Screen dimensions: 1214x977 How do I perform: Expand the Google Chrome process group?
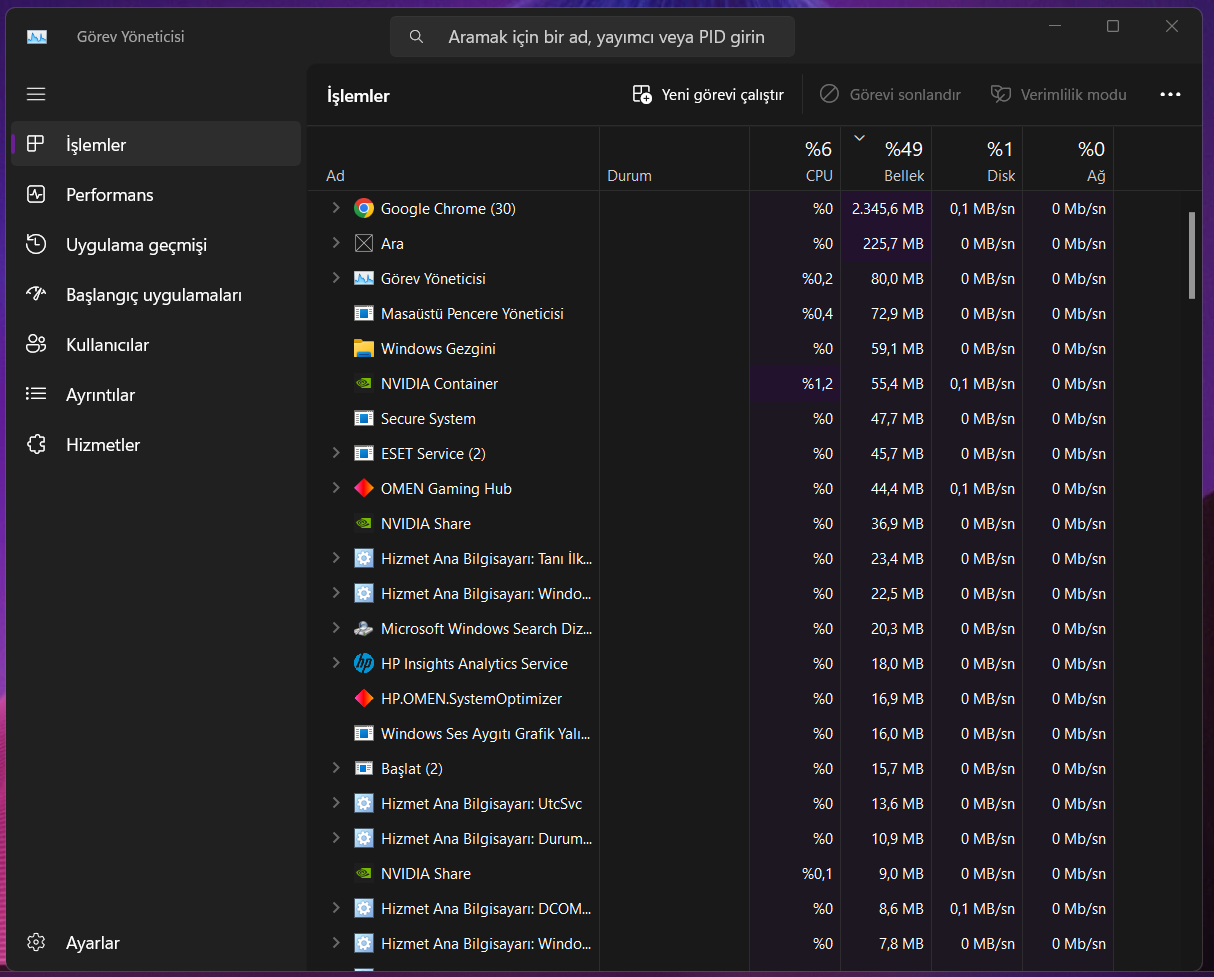[x=336, y=208]
